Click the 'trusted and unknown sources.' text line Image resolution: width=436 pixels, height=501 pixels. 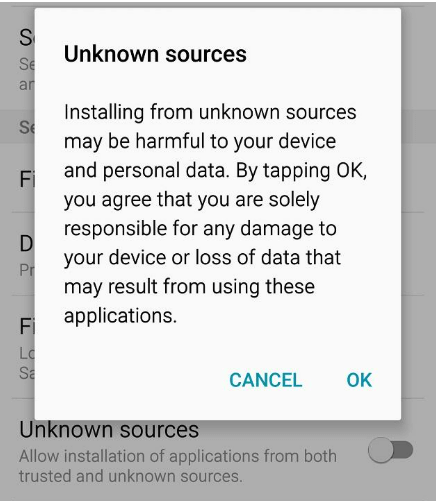coord(131,476)
